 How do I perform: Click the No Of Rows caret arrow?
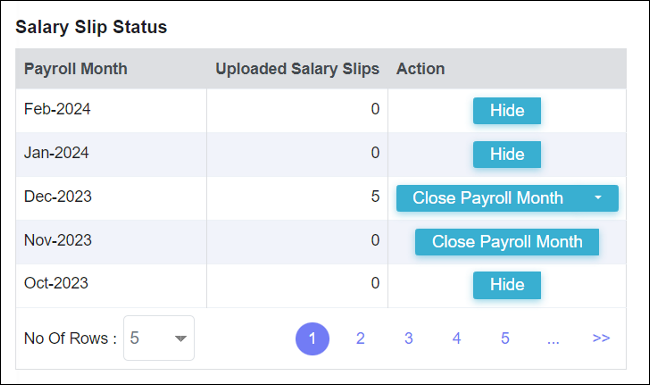pos(181,339)
